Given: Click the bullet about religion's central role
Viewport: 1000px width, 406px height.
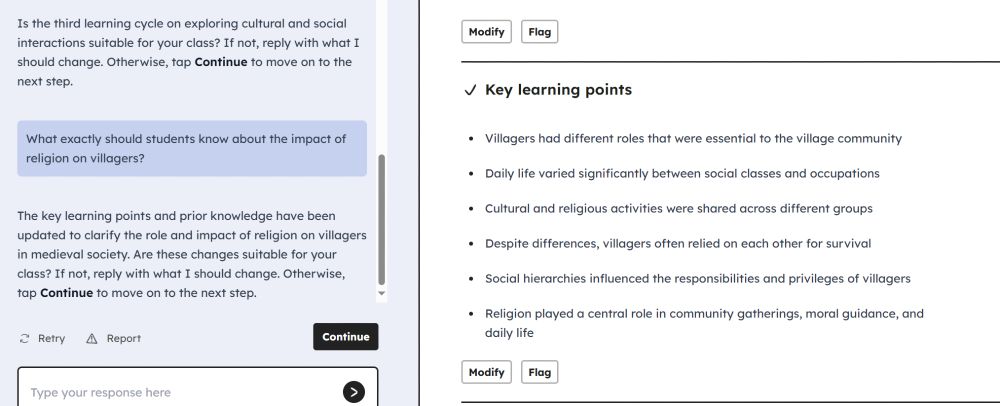Looking at the screenshot, I should point(704,323).
